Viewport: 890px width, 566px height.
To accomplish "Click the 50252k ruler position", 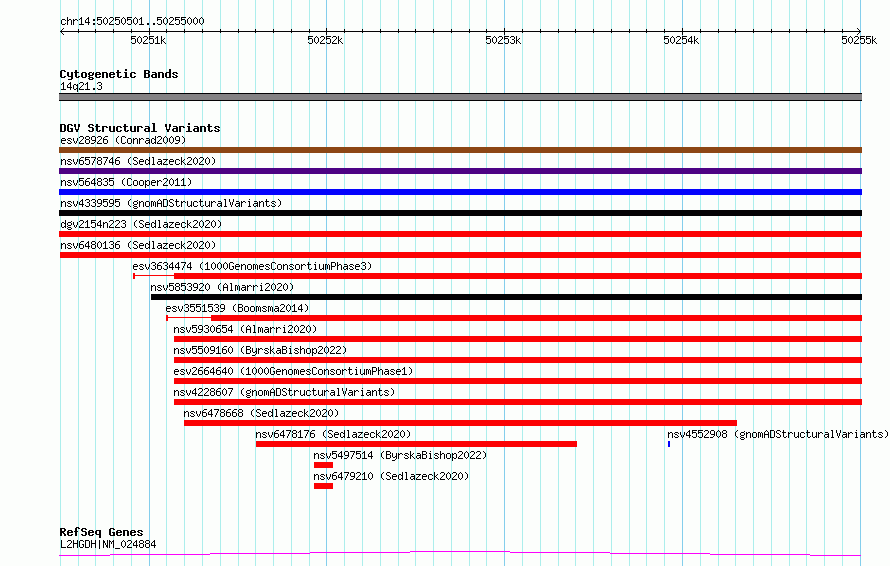I will tap(325, 40).
